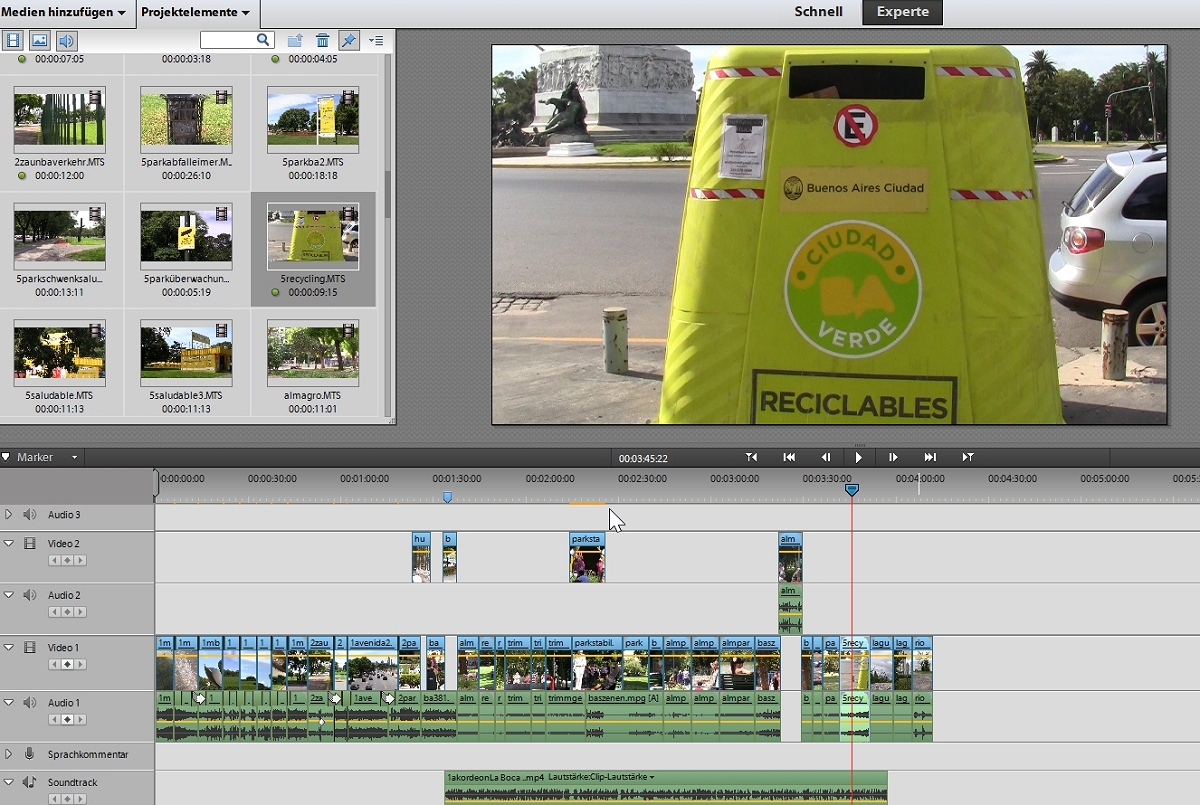
Task: Collapse the Soundtrack track
Action: point(9,782)
